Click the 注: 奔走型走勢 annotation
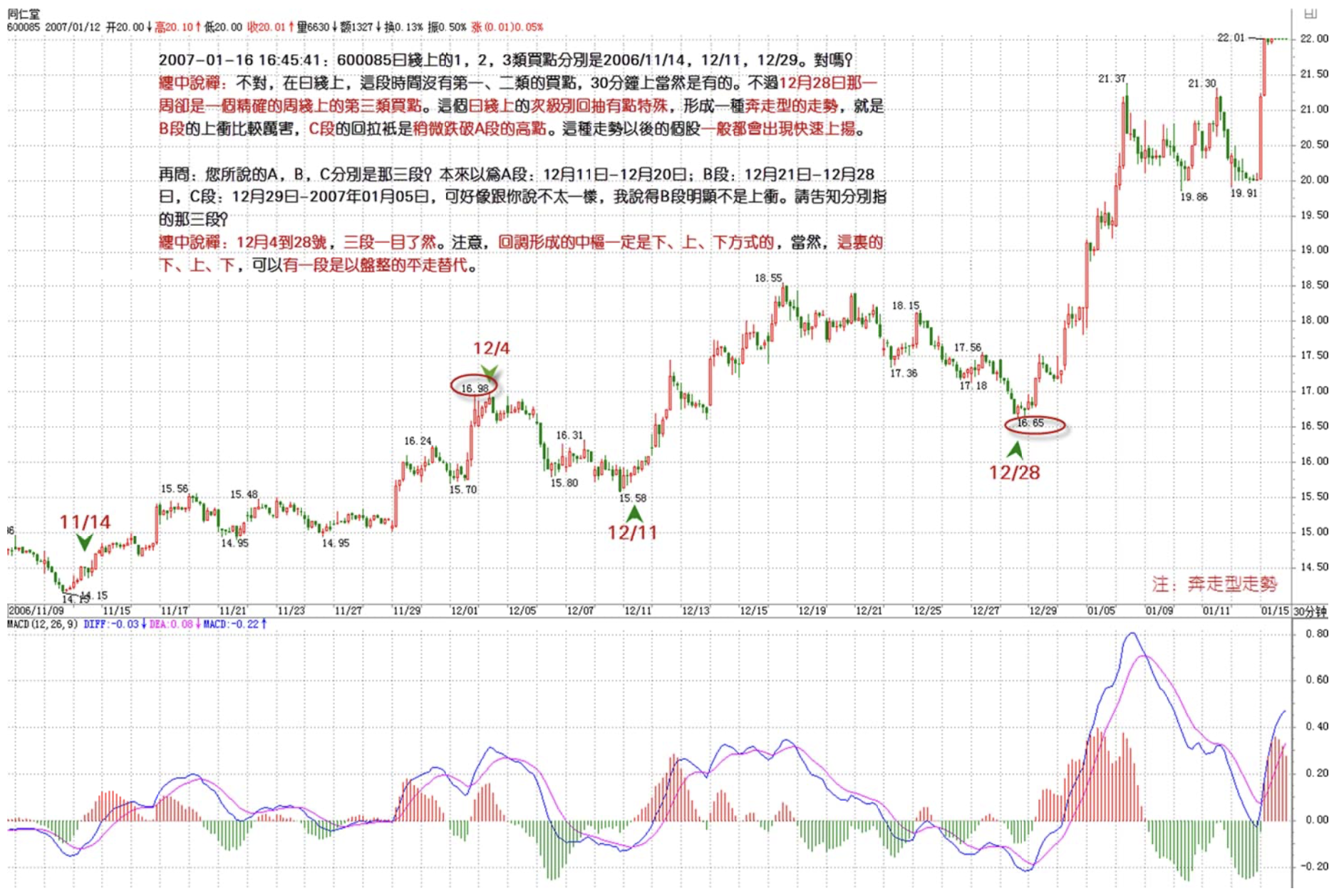The image size is (1334, 896). 1214,585
